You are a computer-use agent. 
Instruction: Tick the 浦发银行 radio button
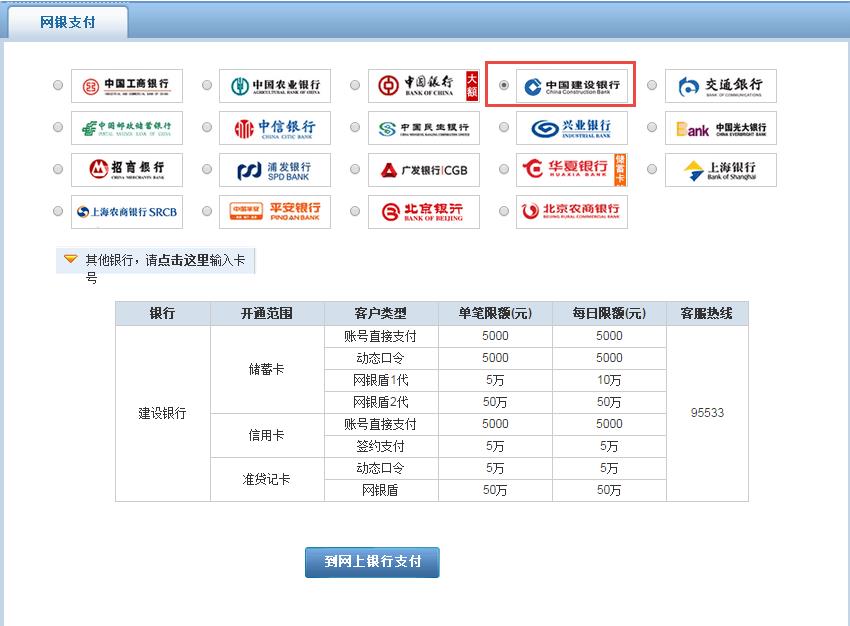pos(207,169)
